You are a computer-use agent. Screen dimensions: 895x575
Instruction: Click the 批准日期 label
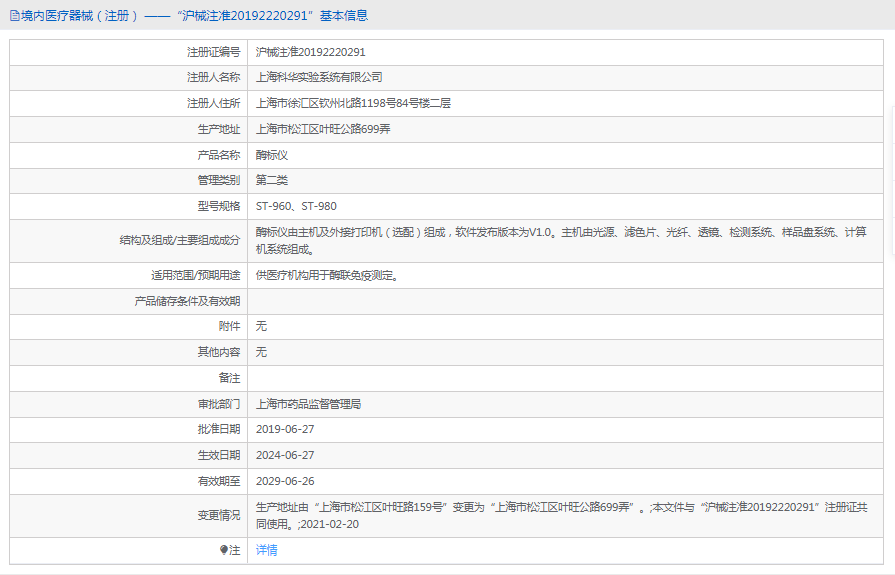point(219,429)
